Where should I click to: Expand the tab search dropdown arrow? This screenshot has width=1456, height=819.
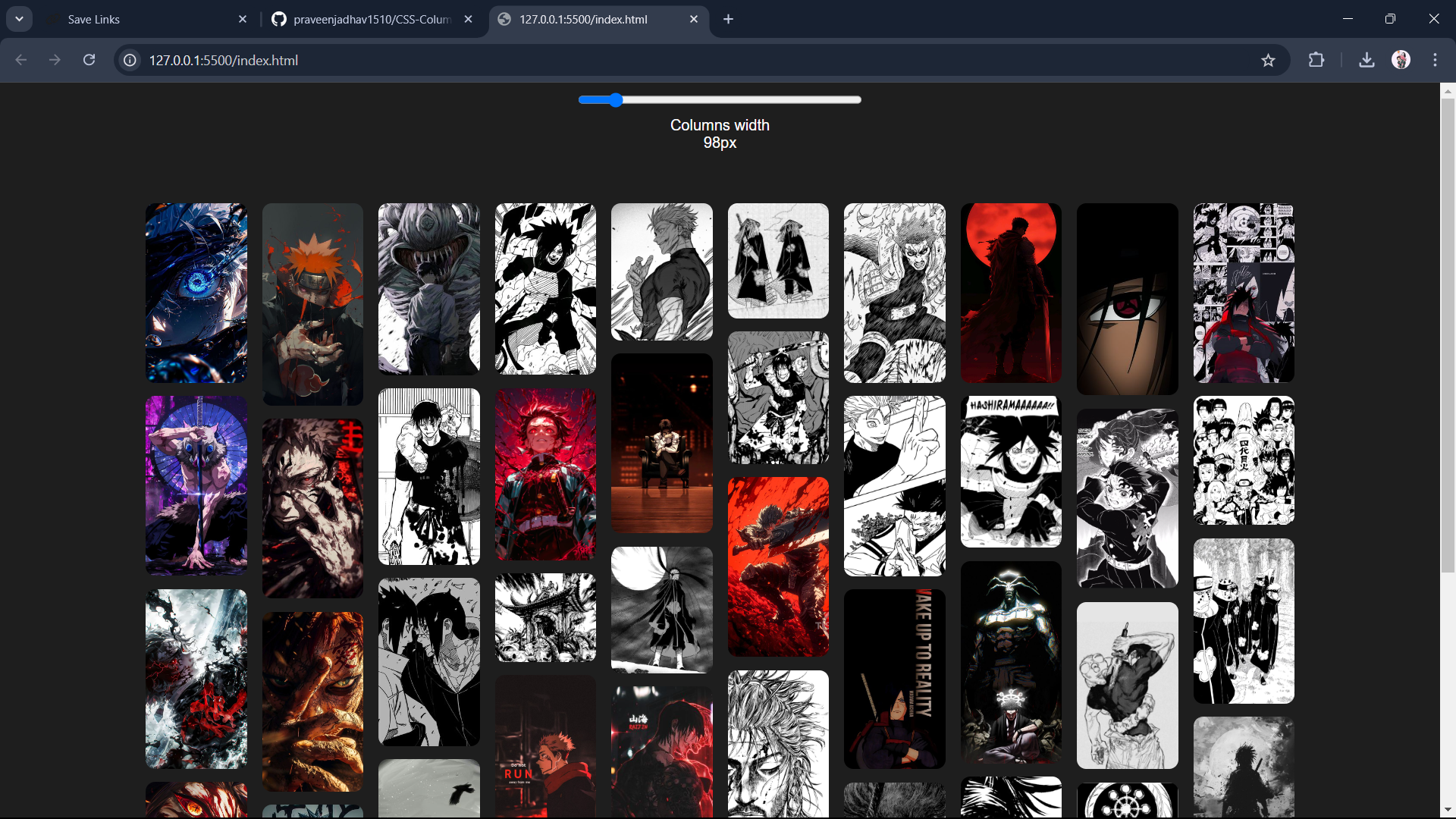tap(19, 19)
